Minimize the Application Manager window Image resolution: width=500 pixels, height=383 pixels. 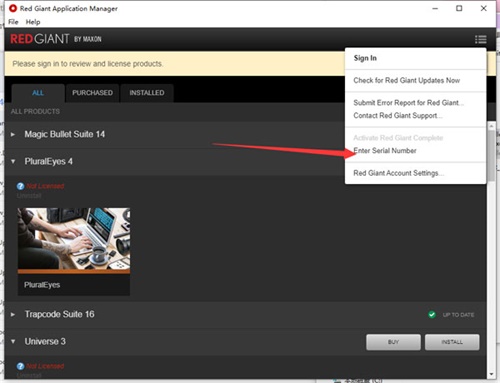[435, 8]
